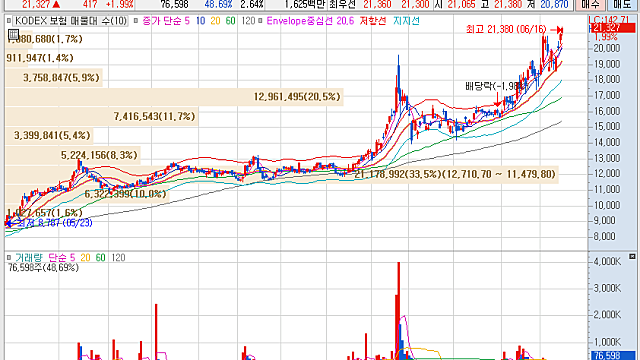Viewport: 640px width, 360px height.
Task: Click the header current price 21,327
Action: (36, 4)
